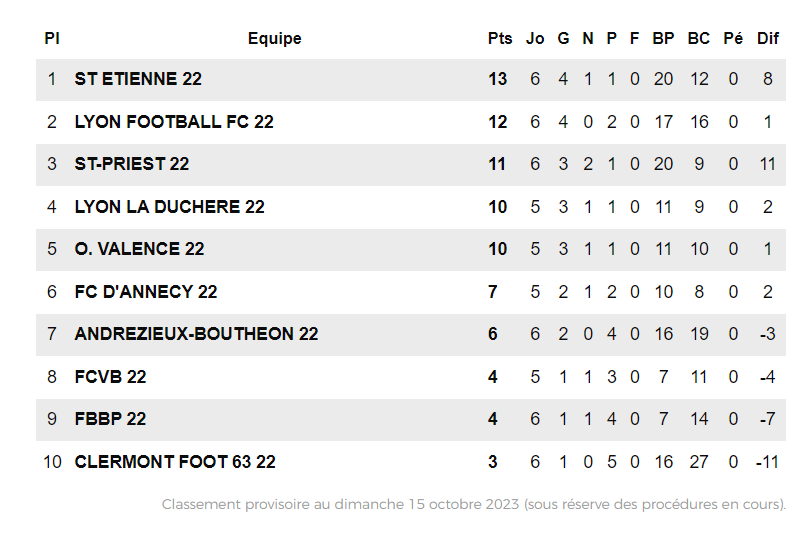Open ANDREZIEUX-BOUTHEON 22 team entry

(196, 334)
